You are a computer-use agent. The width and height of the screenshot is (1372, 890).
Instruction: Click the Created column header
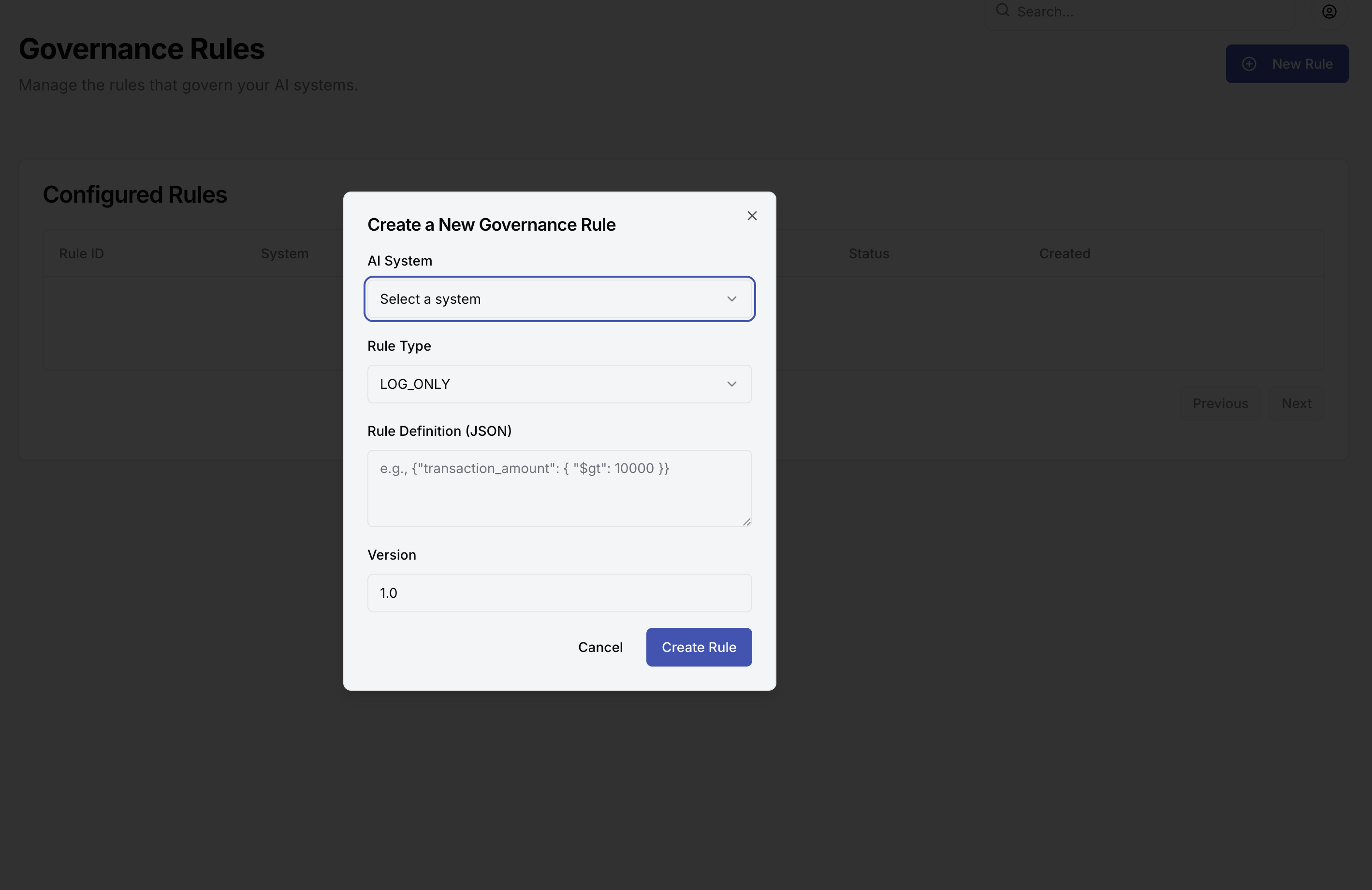coord(1064,254)
